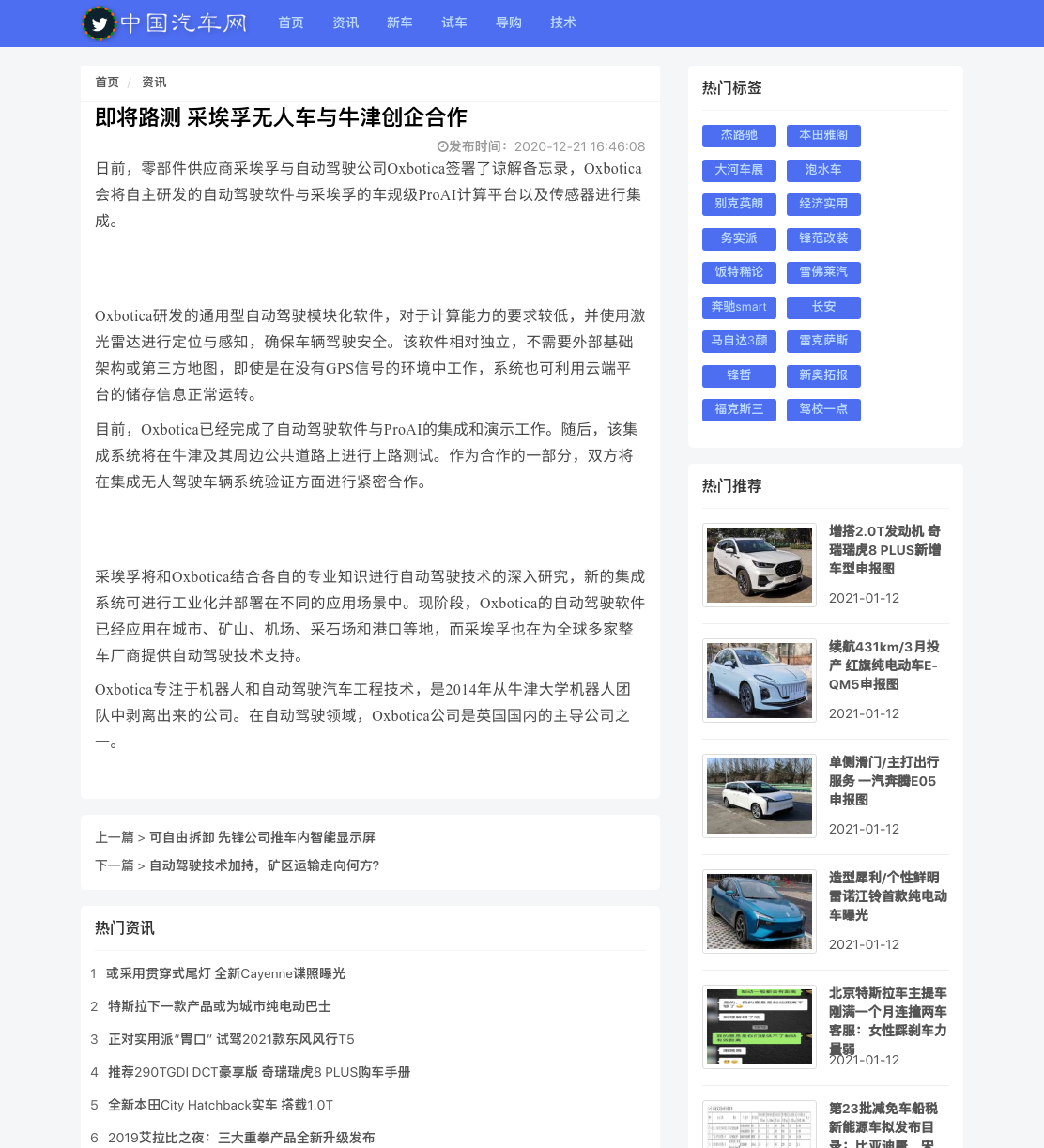Click the 首页 breadcrumb link
Image resolution: width=1044 pixels, height=1148 pixels.
[107, 83]
